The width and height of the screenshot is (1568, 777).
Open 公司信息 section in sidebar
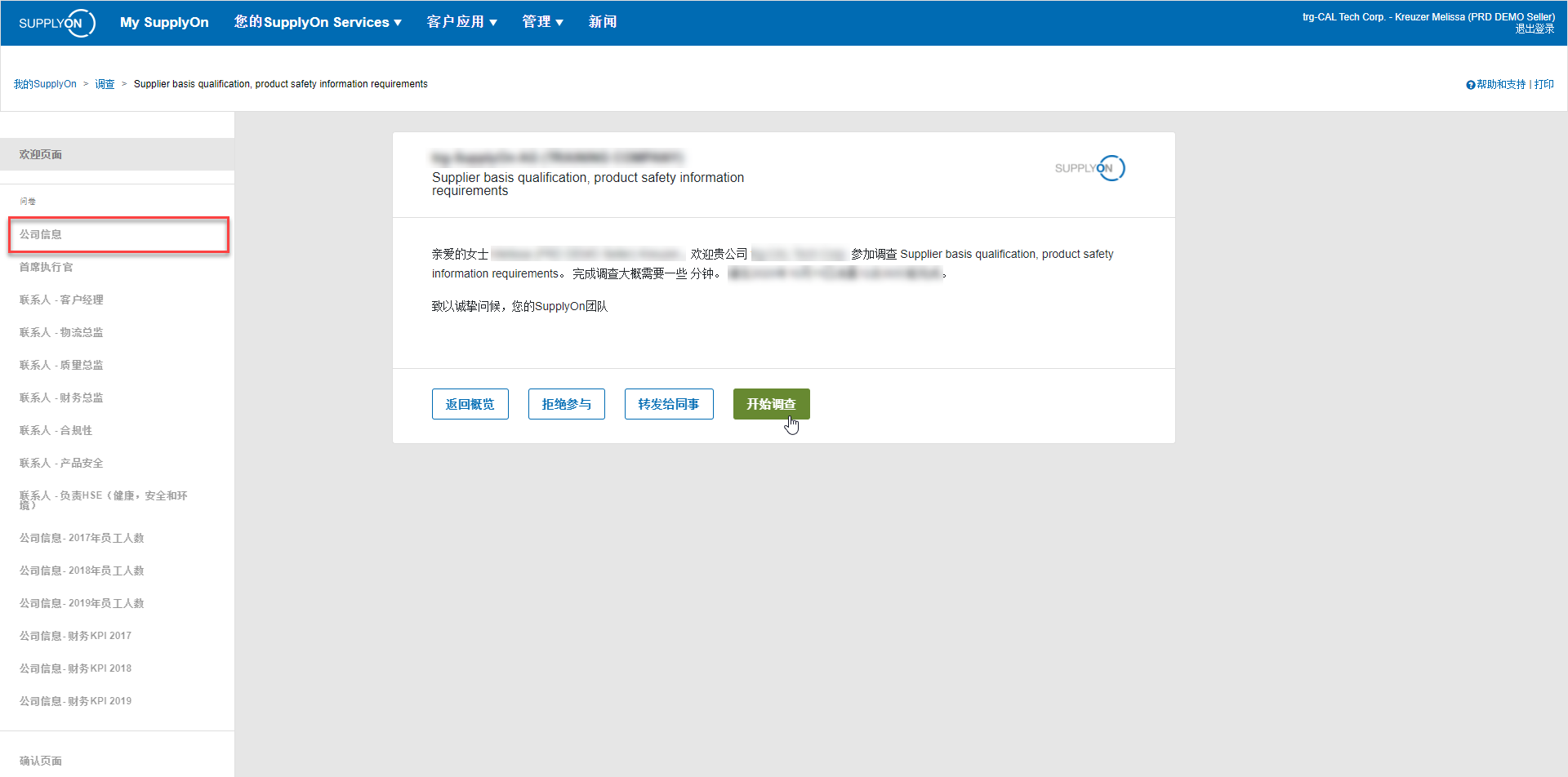118,234
